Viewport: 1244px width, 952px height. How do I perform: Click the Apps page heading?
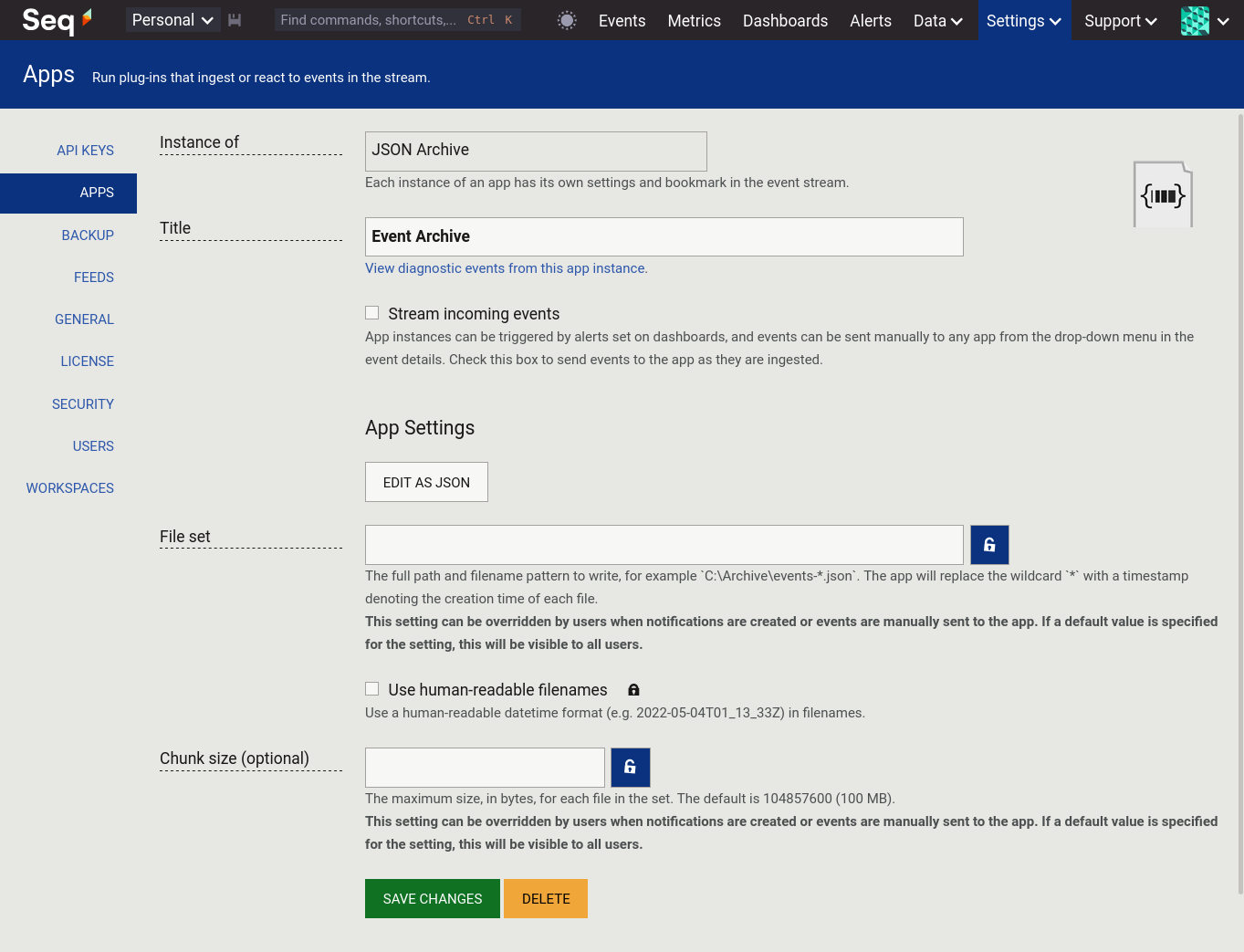[x=49, y=75]
